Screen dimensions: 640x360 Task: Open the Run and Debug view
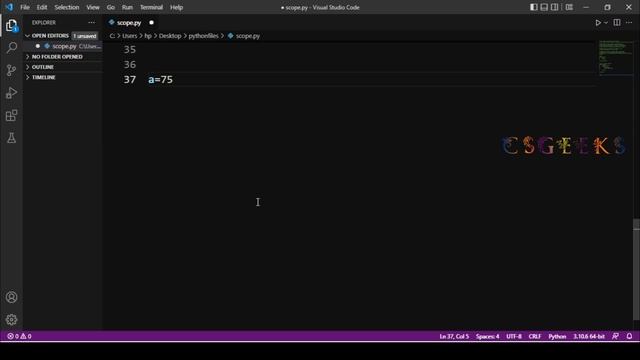[11, 93]
